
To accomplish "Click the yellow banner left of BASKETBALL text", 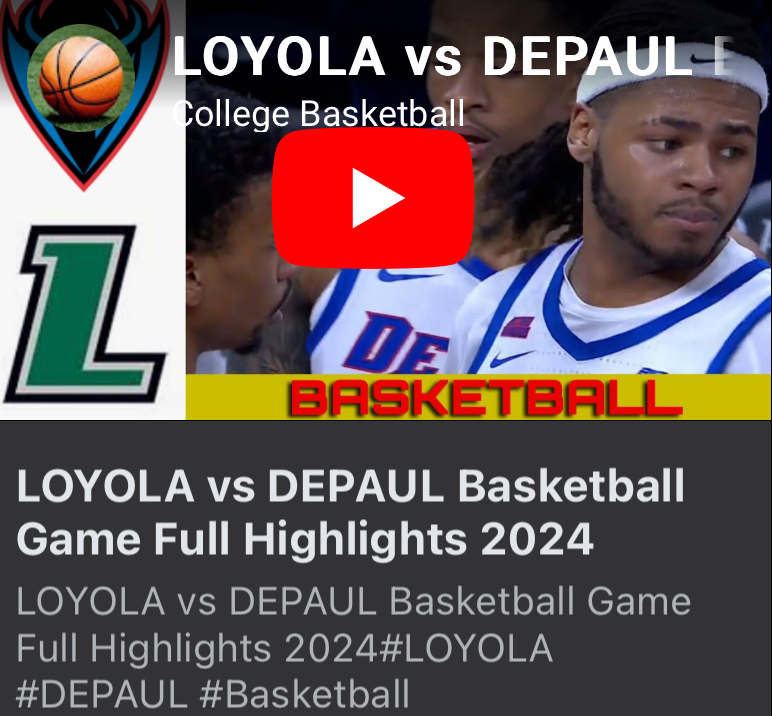I will [x=237, y=397].
